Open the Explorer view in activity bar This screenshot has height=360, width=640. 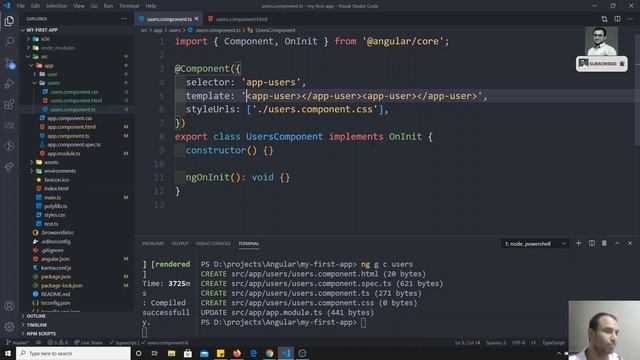click(9, 20)
